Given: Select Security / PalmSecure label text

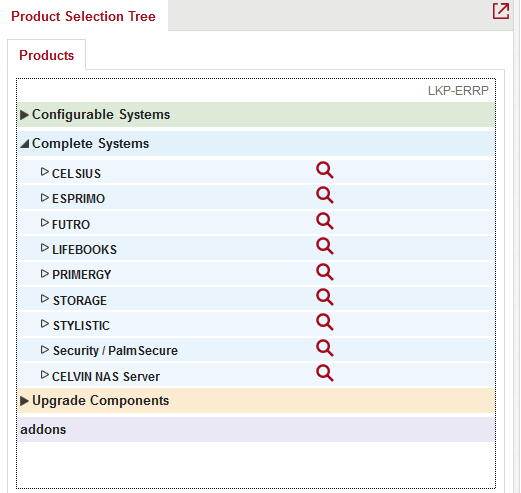Looking at the screenshot, I should 115,351.
